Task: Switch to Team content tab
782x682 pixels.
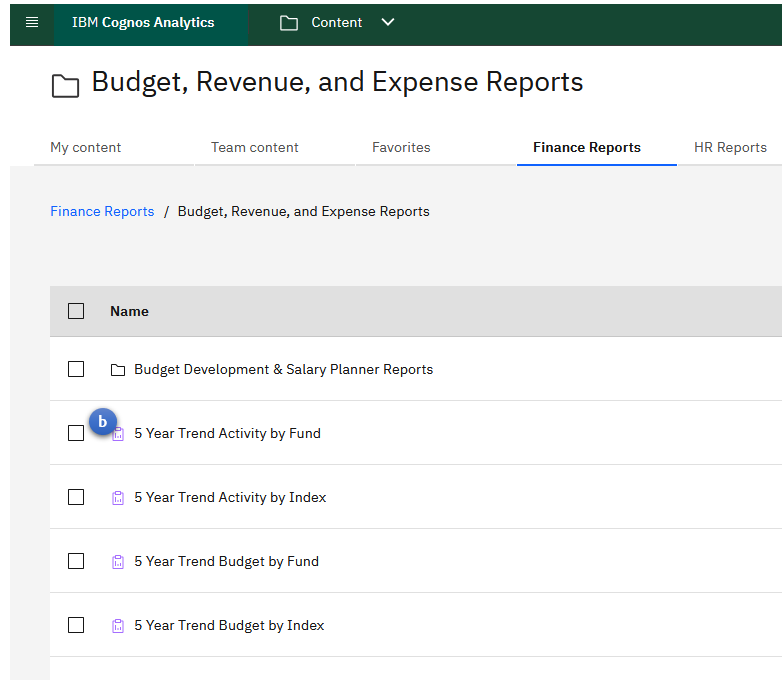Action: point(255,148)
